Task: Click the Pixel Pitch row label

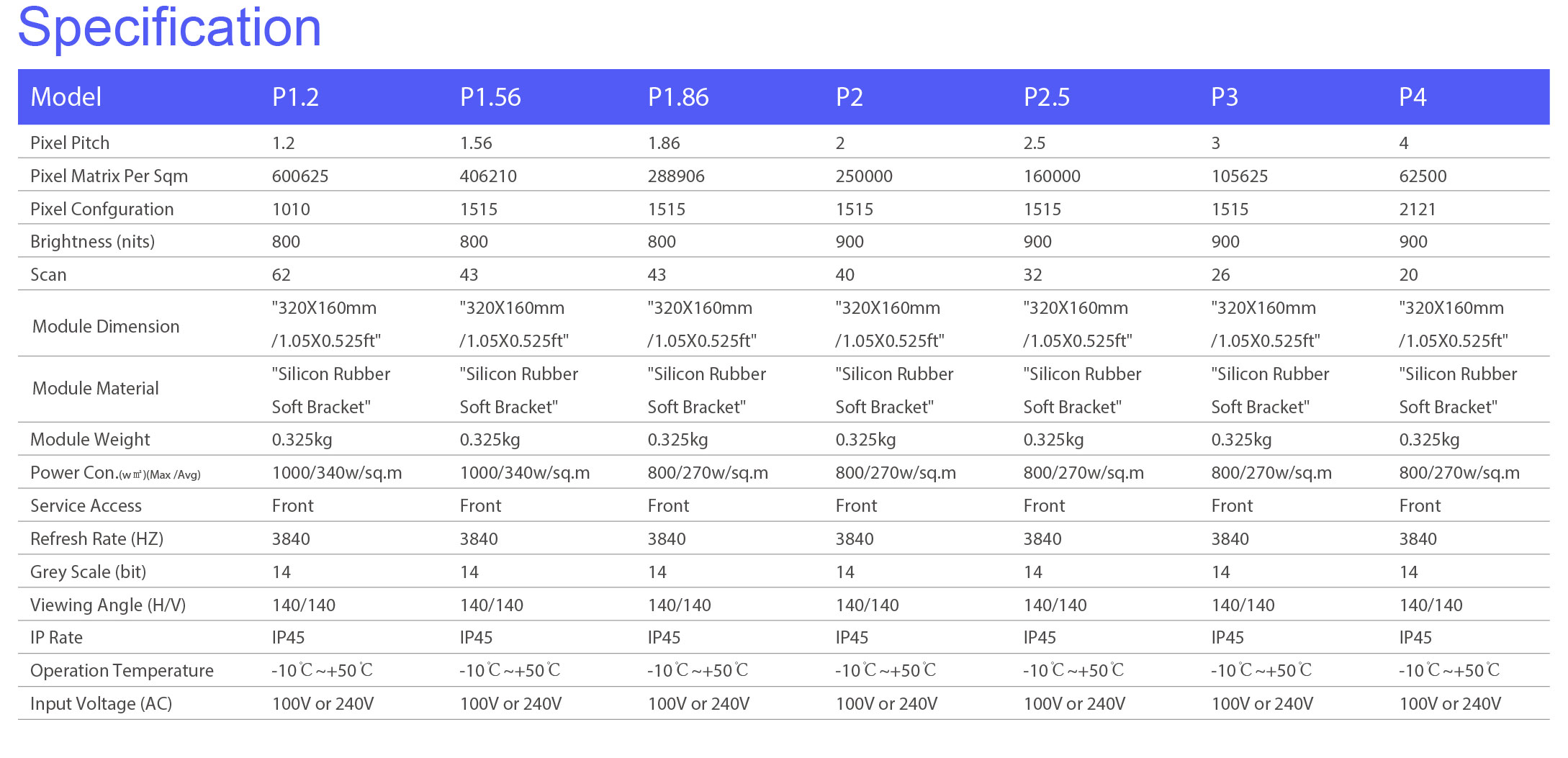Action: point(70,143)
